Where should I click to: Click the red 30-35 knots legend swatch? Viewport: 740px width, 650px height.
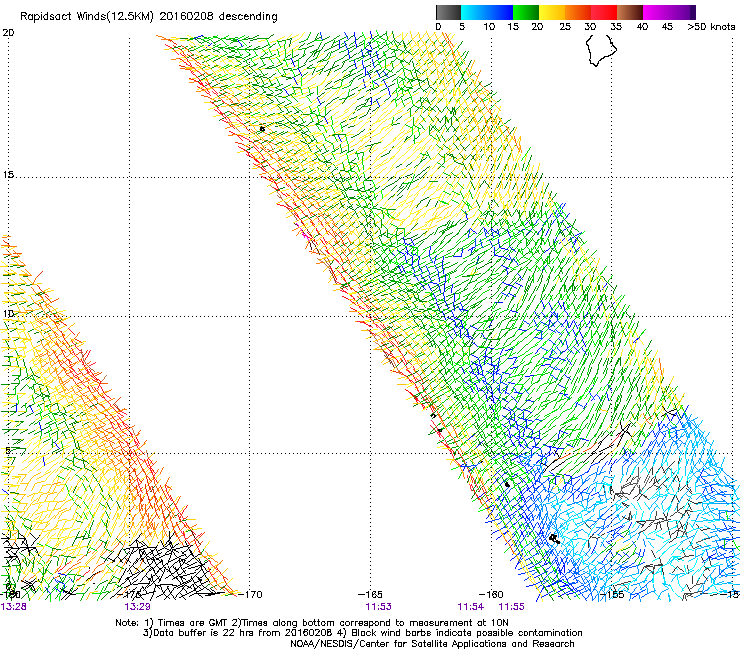604,12
